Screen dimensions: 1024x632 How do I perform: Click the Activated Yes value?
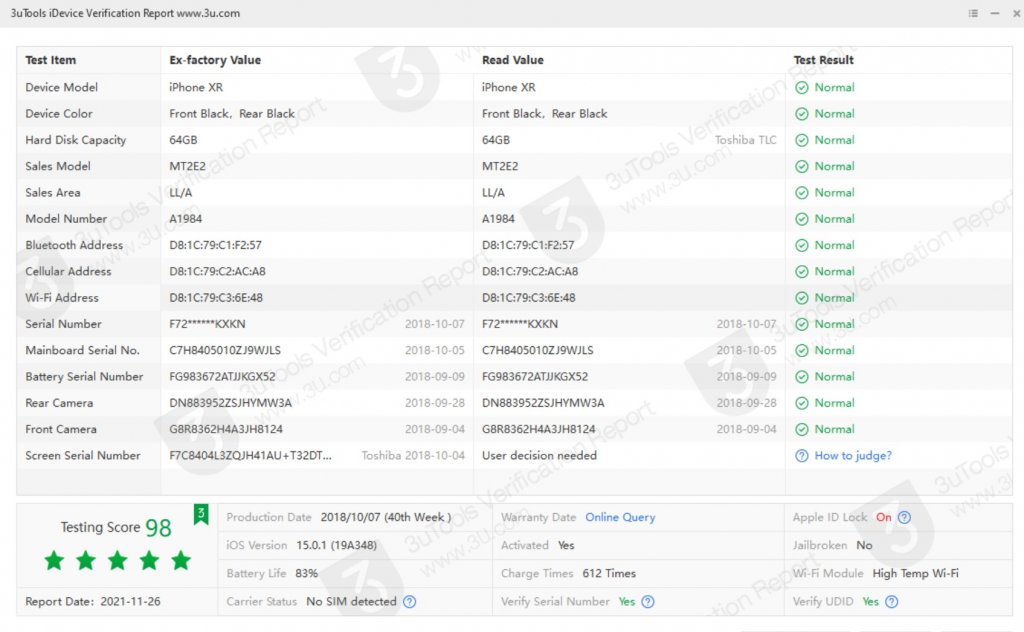coord(566,545)
